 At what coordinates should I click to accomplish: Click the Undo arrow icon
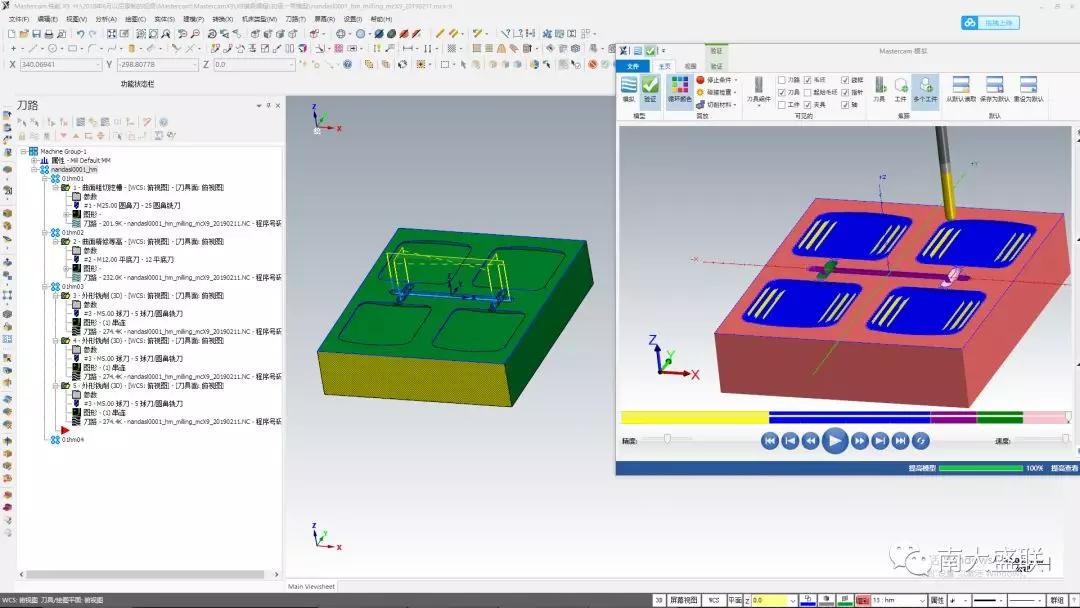coord(81,34)
